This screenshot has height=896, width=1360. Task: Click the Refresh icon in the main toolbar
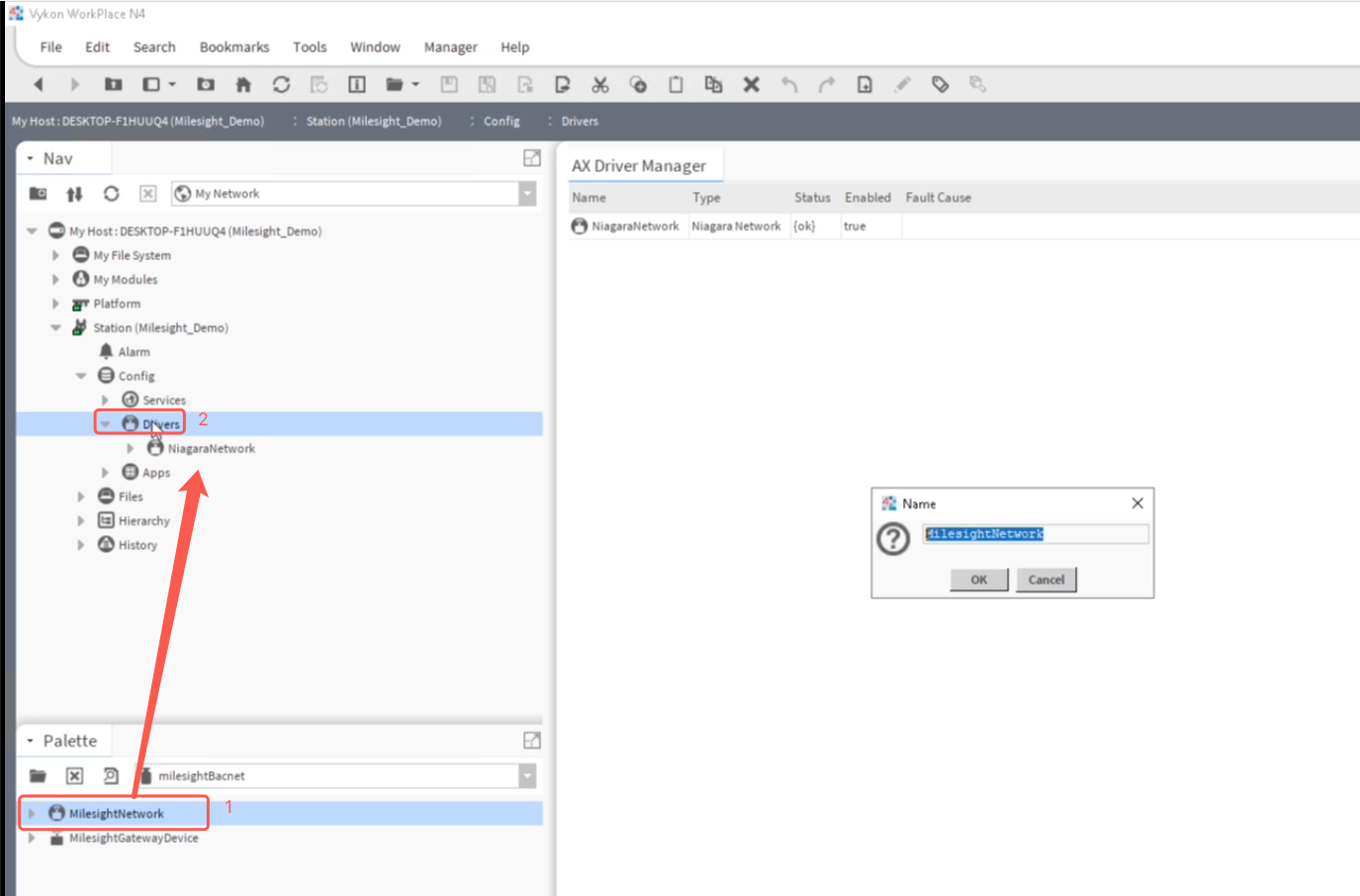pos(282,85)
